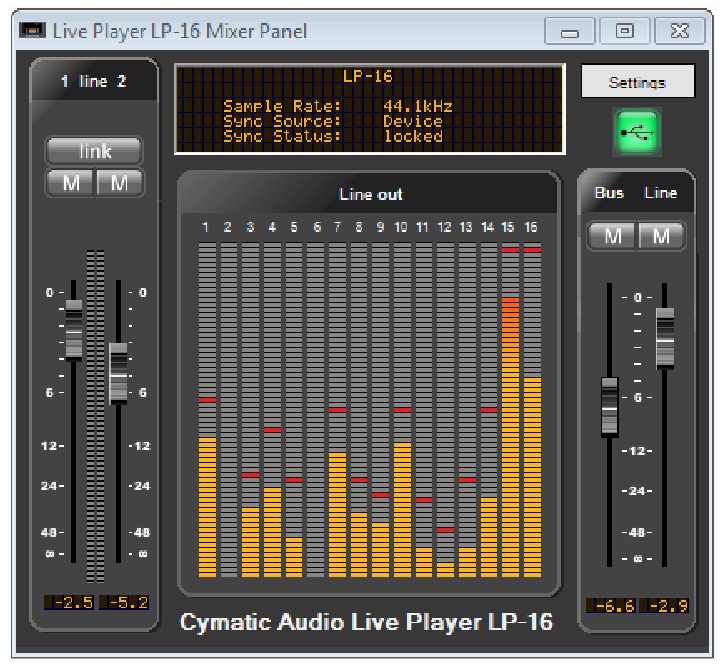The width and height of the screenshot is (727, 667).
Task: Click the Line fader handle on right
Action: tap(665, 338)
